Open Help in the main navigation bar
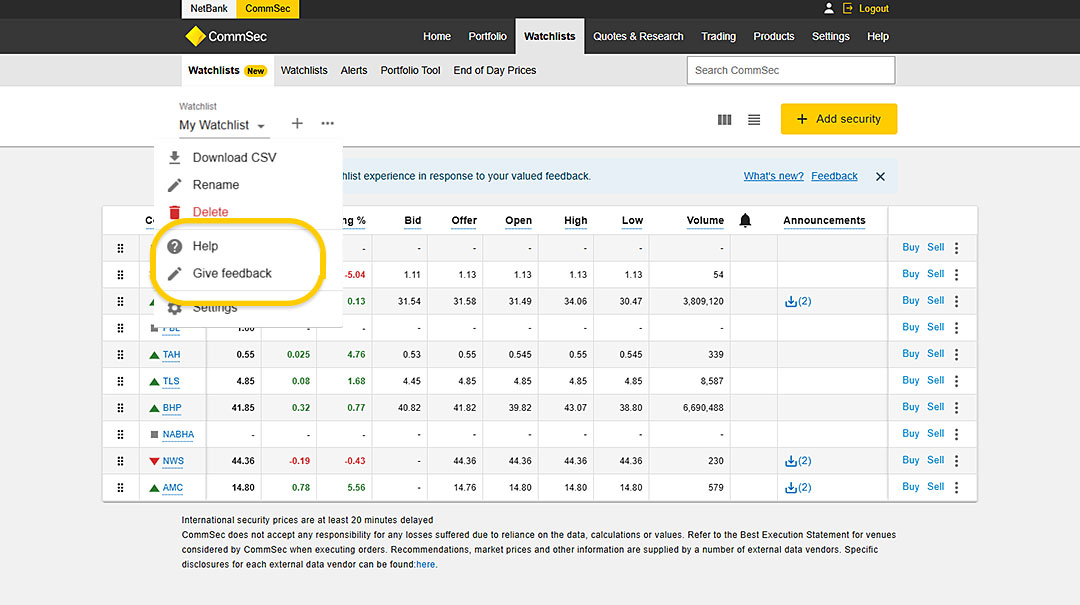The height and width of the screenshot is (605, 1080). pos(878,37)
